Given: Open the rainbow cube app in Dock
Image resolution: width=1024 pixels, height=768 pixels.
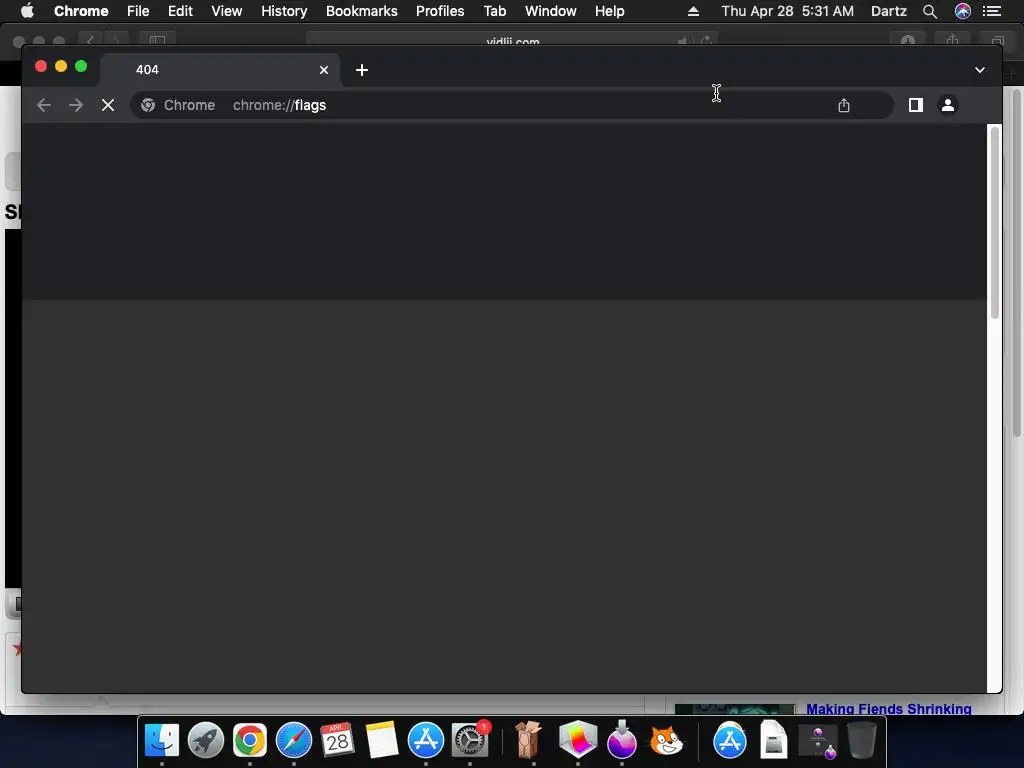Looking at the screenshot, I should click(578, 740).
